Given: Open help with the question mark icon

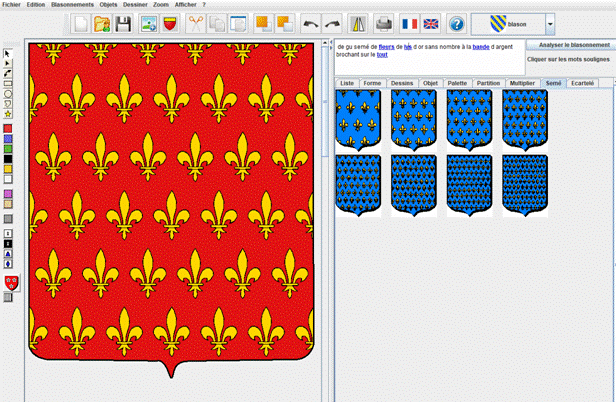Looking at the screenshot, I should click(x=457, y=23).
